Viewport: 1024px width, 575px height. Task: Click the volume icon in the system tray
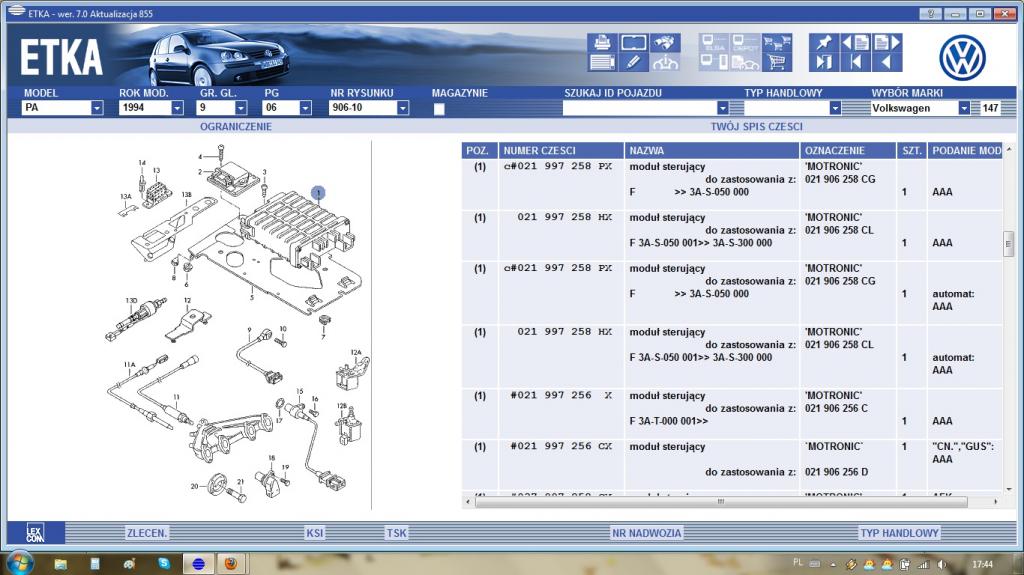[x=941, y=564]
